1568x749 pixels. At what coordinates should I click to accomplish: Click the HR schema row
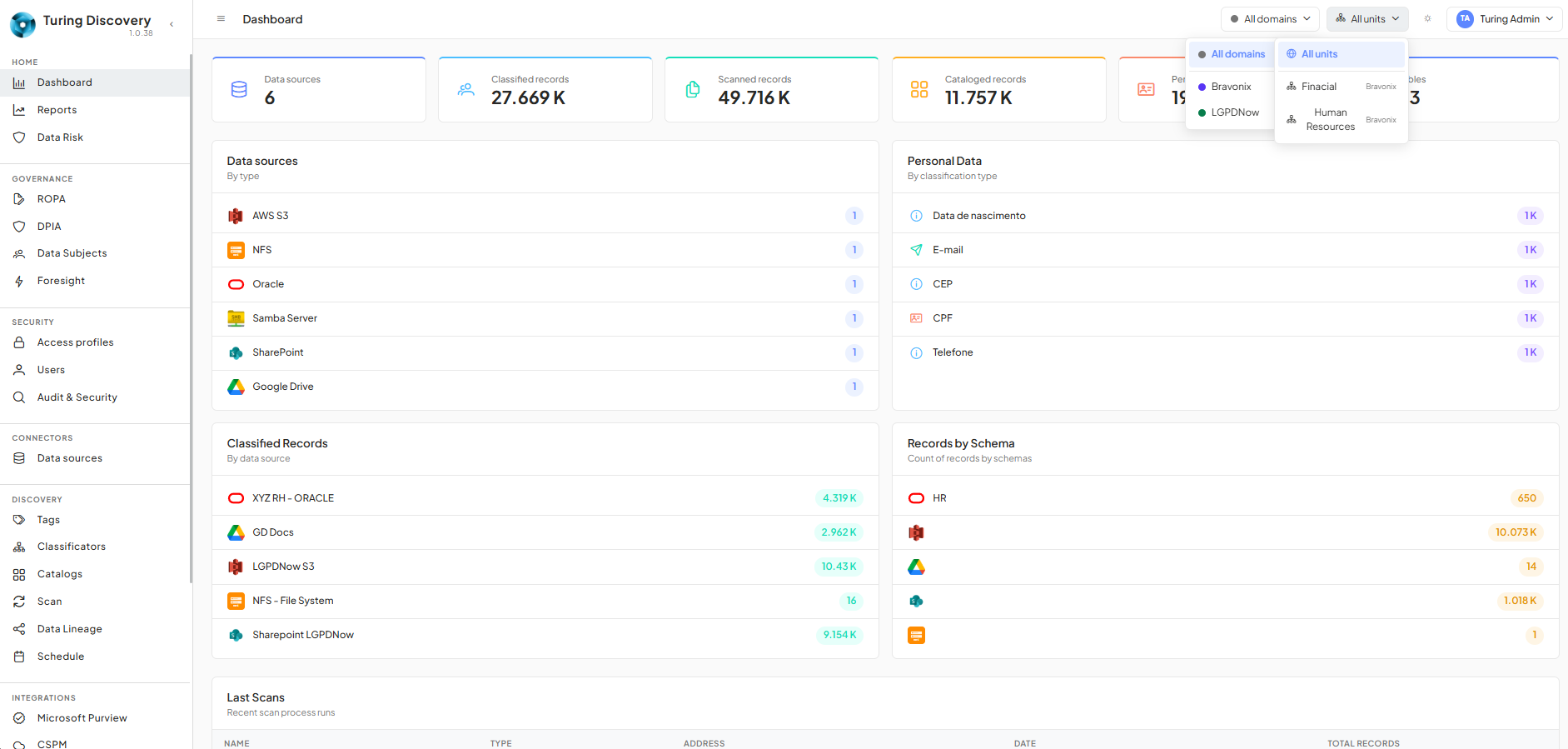[1226, 498]
